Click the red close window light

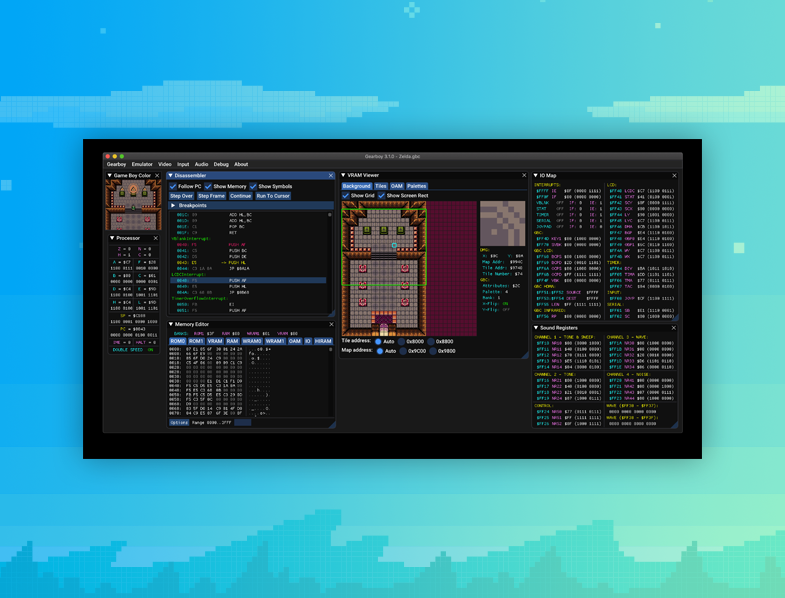(108, 157)
